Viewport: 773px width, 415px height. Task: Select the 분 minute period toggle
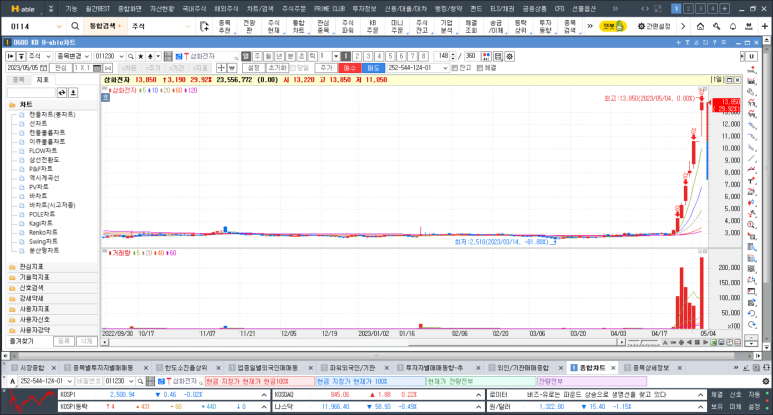point(290,56)
